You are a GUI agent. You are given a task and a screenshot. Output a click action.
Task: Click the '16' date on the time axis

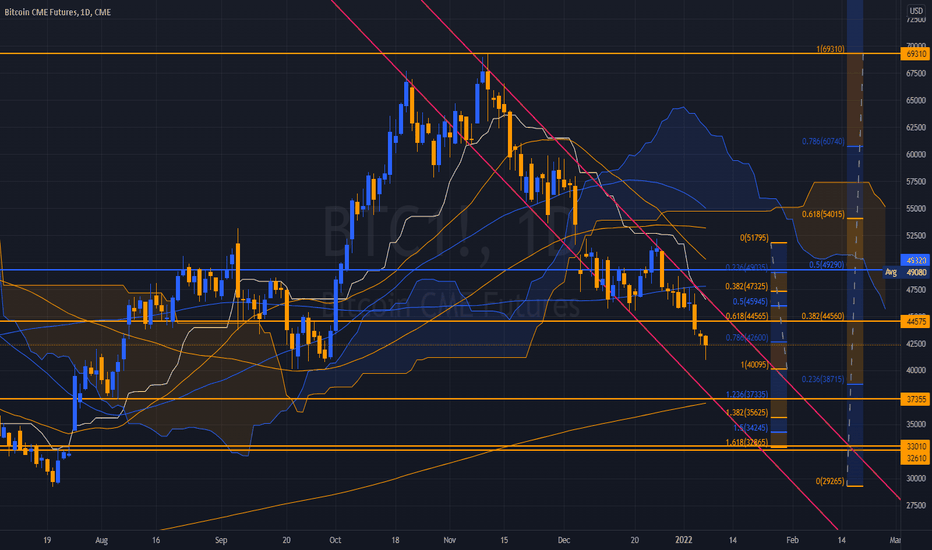[x=156, y=540]
